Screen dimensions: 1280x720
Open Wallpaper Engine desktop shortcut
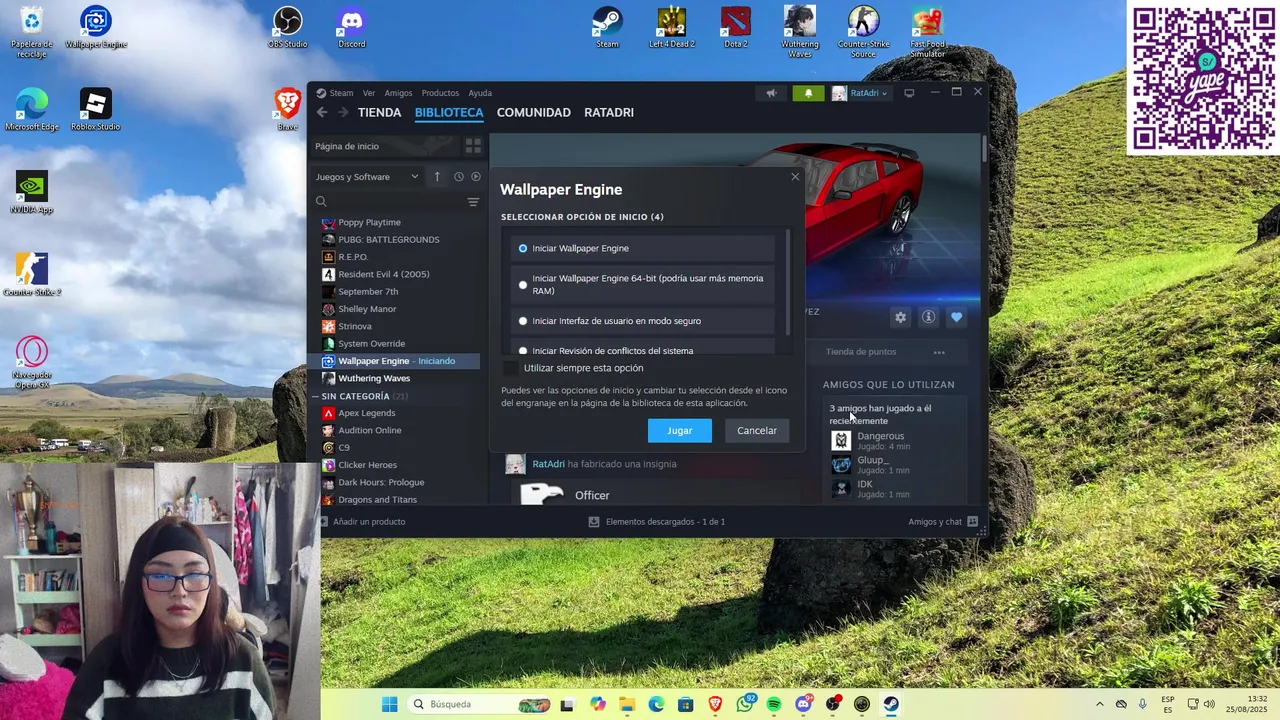point(96,28)
